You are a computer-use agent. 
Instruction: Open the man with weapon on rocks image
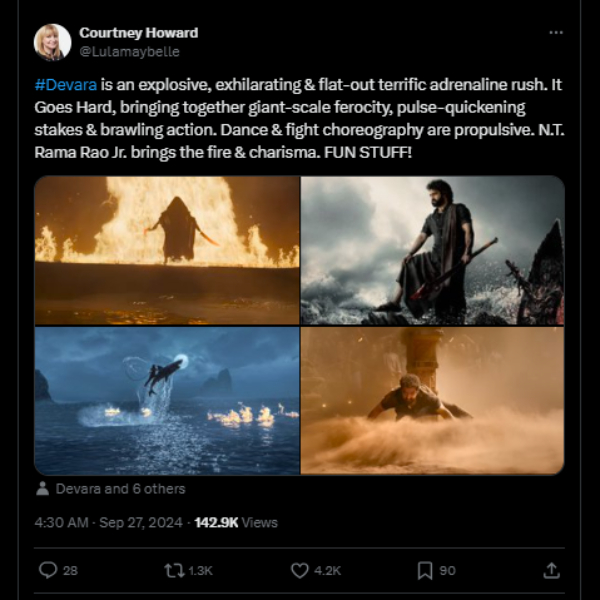click(432, 250)
